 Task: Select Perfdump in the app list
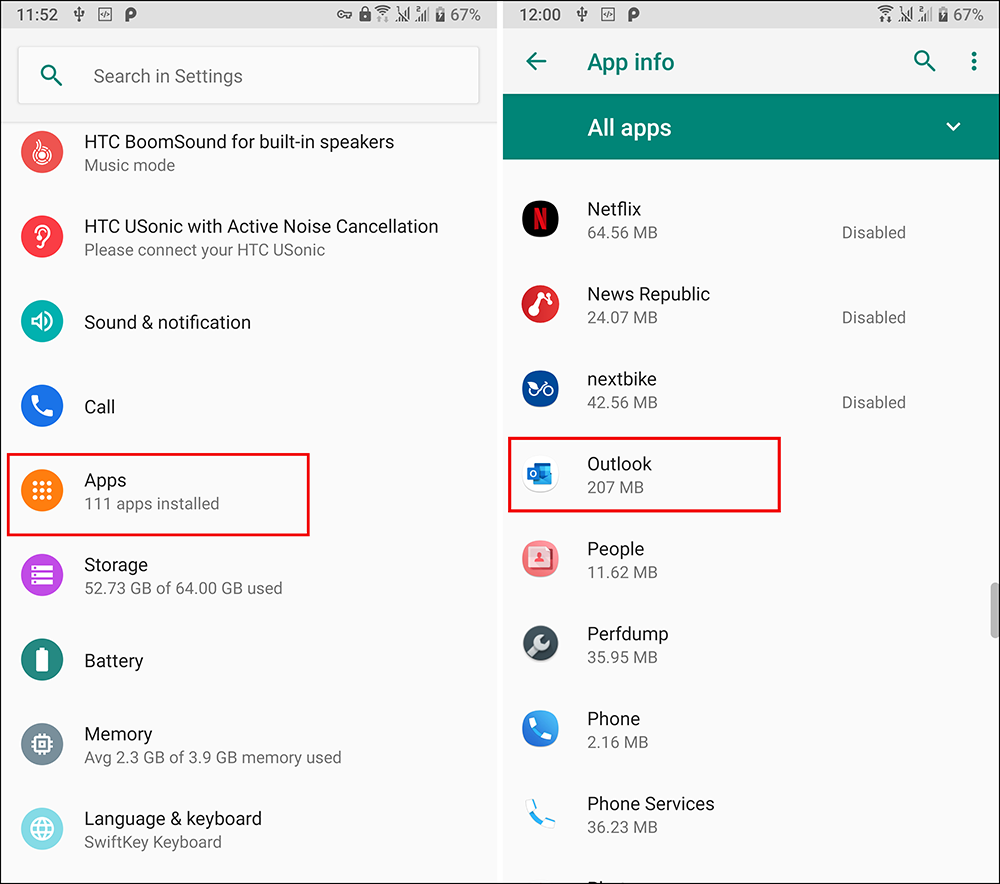click(x=750, y=644)
